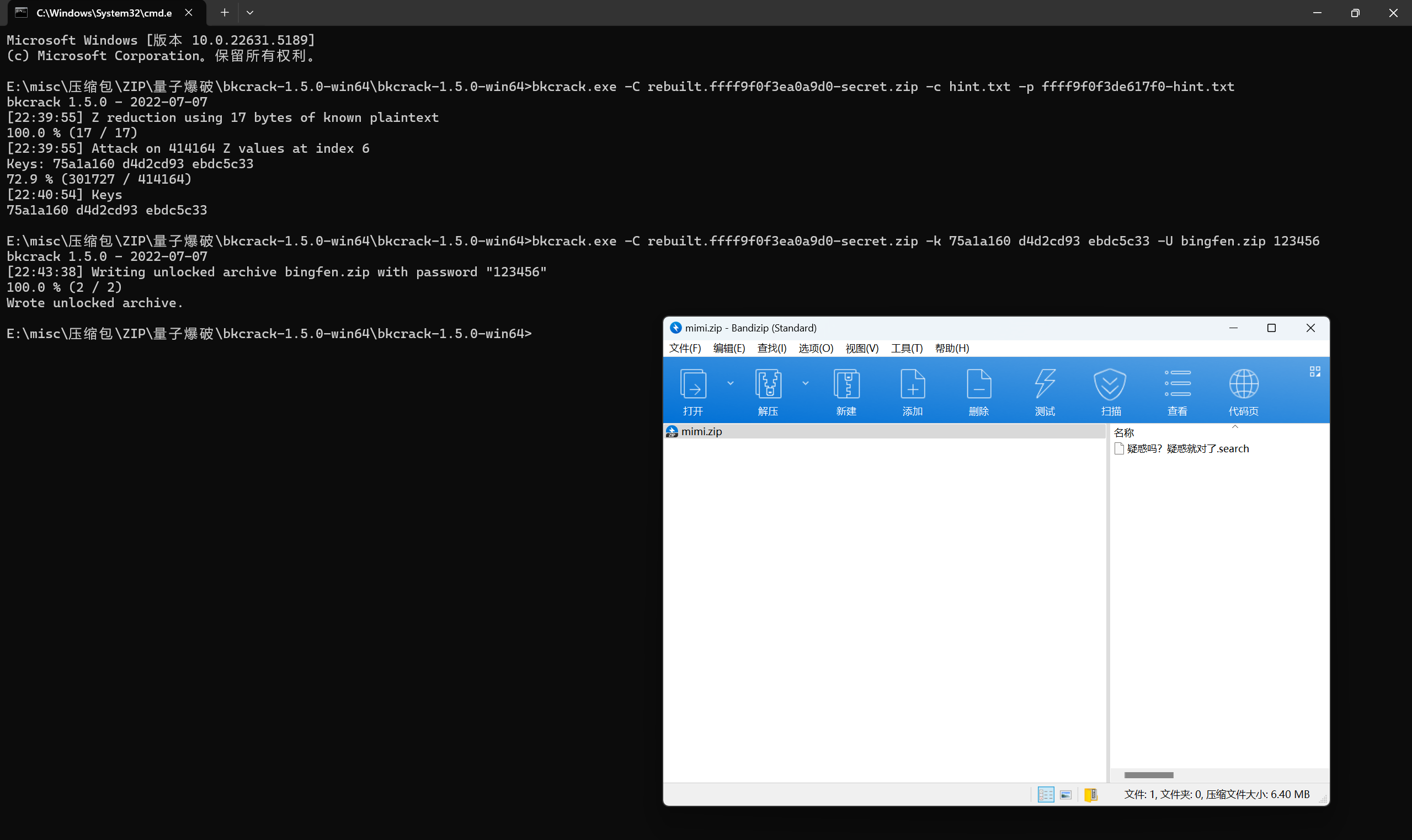This screenshot has height=840, width=1412.
Task: Open the 帮助(H) menu
Action: [952, 348]
